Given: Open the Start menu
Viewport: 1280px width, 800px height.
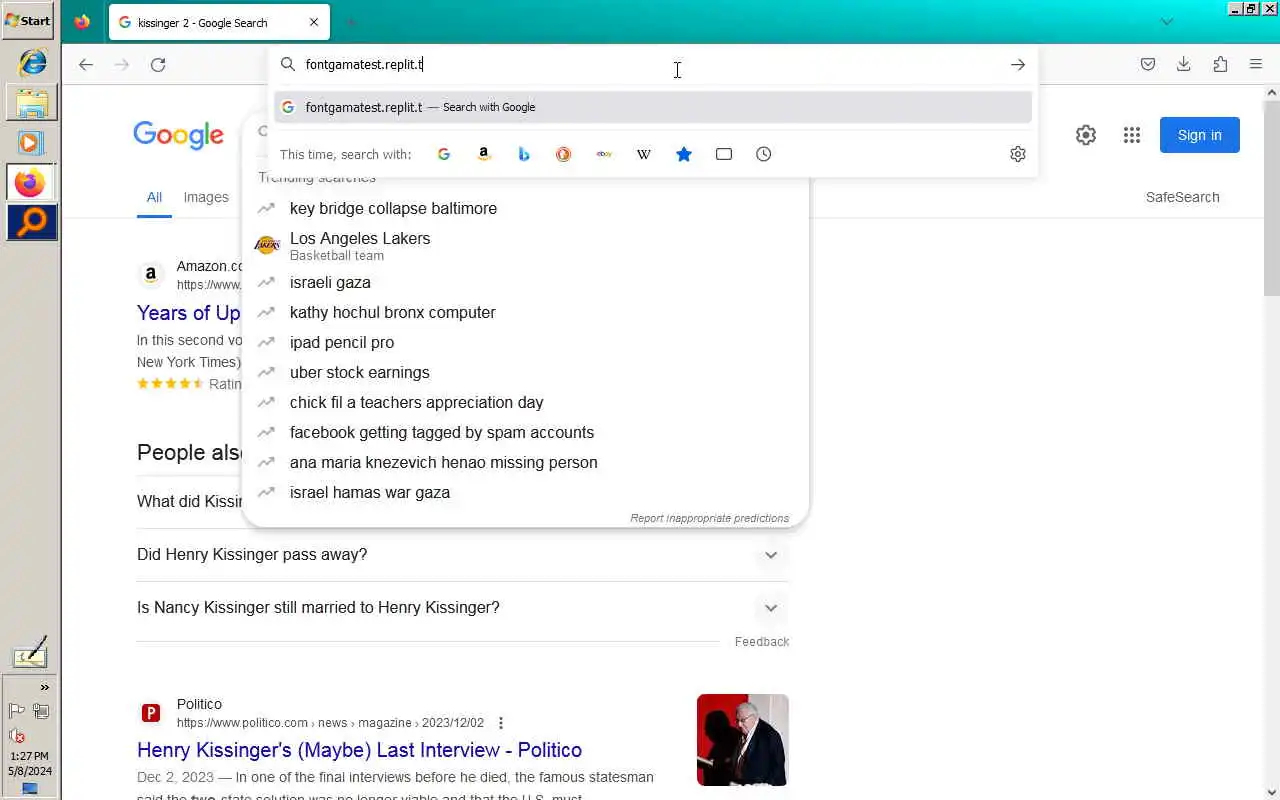Looking at the screenshot, I should (28, 20).
